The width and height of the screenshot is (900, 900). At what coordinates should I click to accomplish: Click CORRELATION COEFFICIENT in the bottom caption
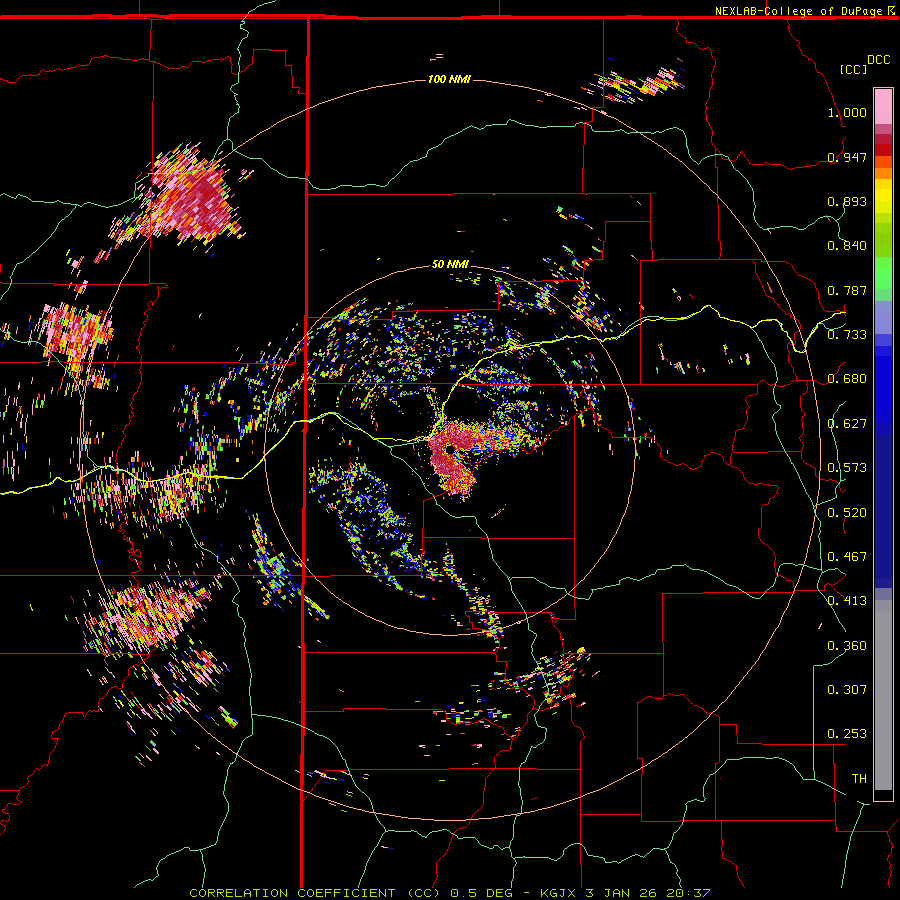click(x=292, y=893)
